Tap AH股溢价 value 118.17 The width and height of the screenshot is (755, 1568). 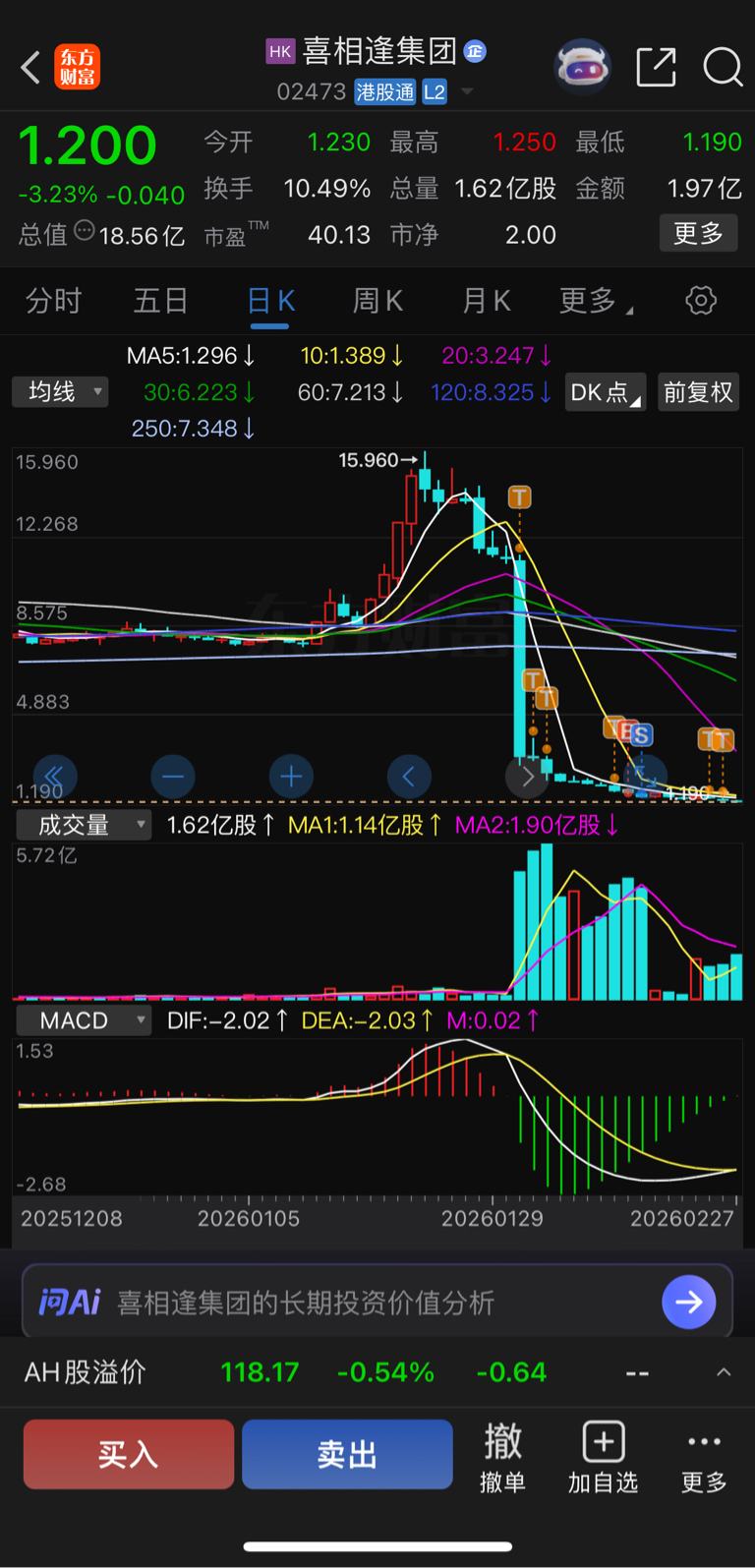point(260,1372)
